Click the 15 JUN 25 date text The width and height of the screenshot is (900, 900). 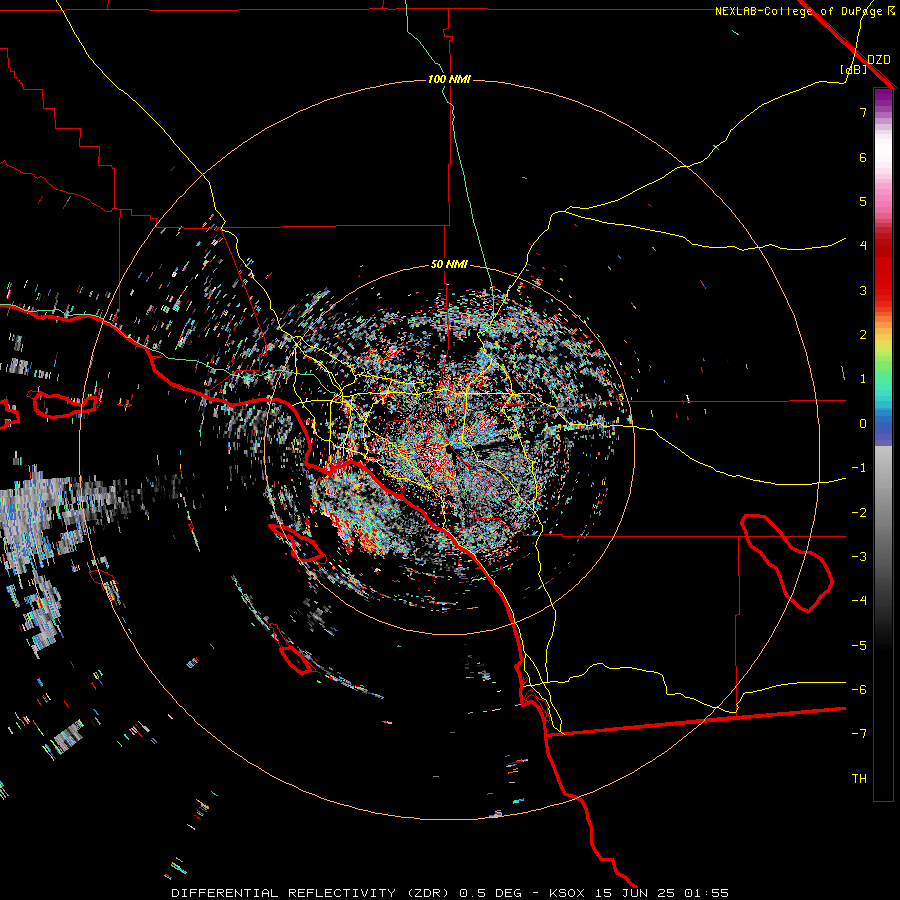pos(634,893)
